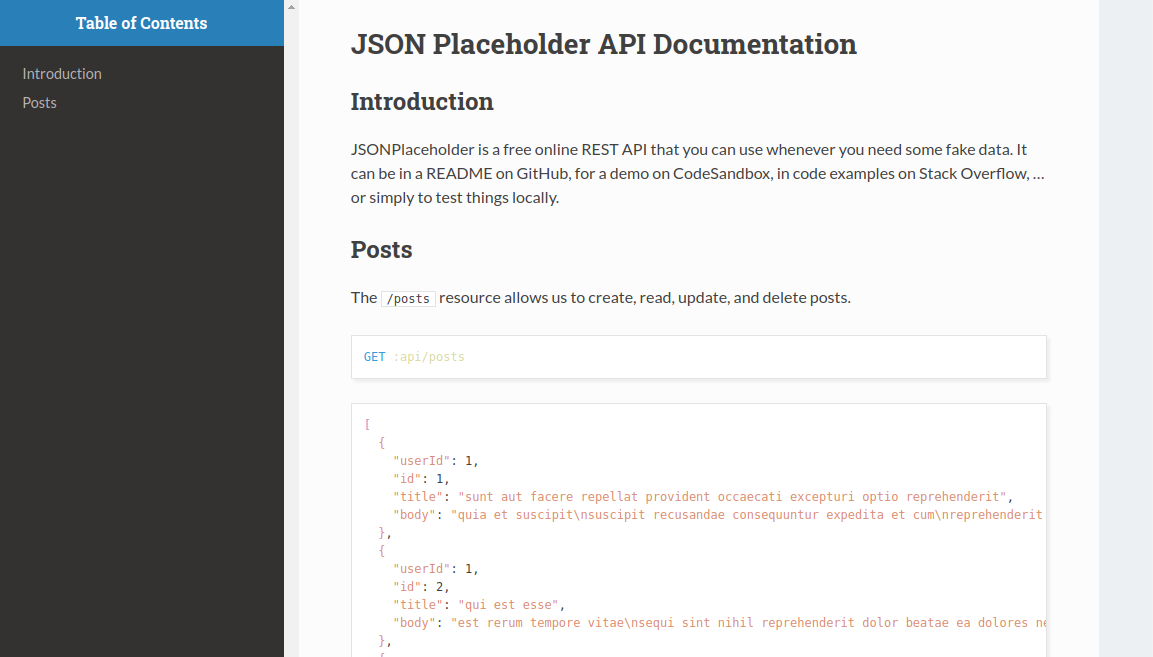Click the sidebar scrollbar up arrow
The height and width of the screenshot is (657, 1153).
(x=291, y=6)
